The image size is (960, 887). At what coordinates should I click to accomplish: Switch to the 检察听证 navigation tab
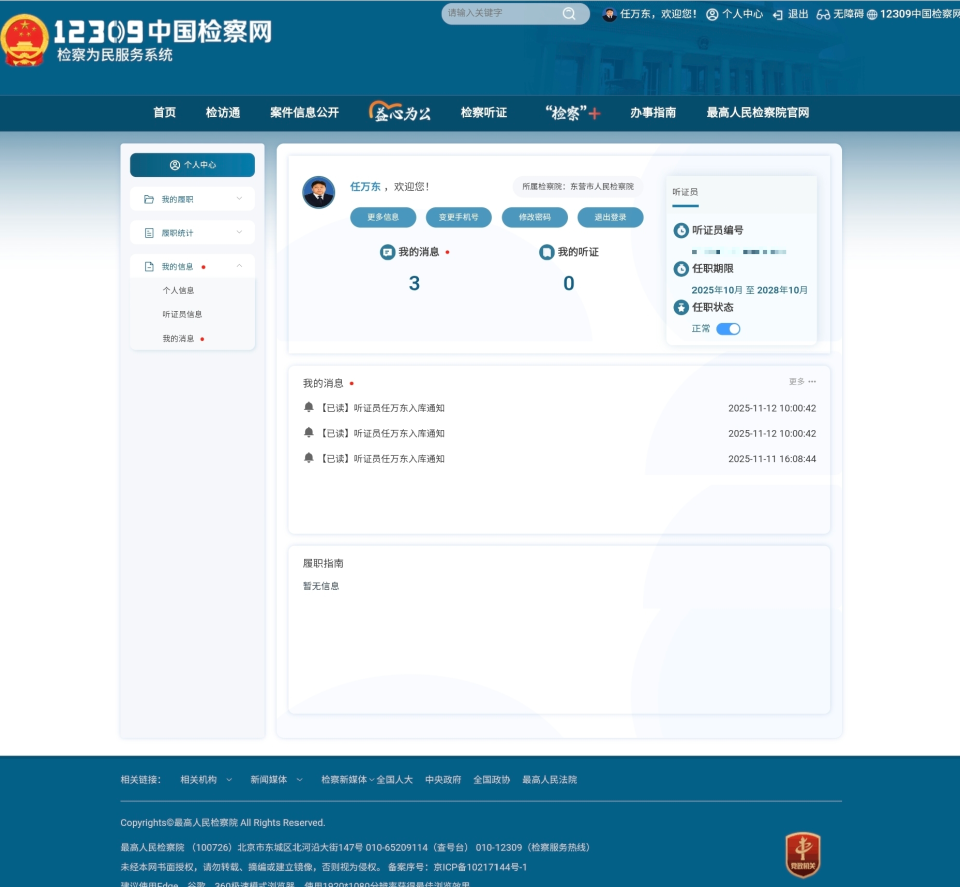point(482,113)
